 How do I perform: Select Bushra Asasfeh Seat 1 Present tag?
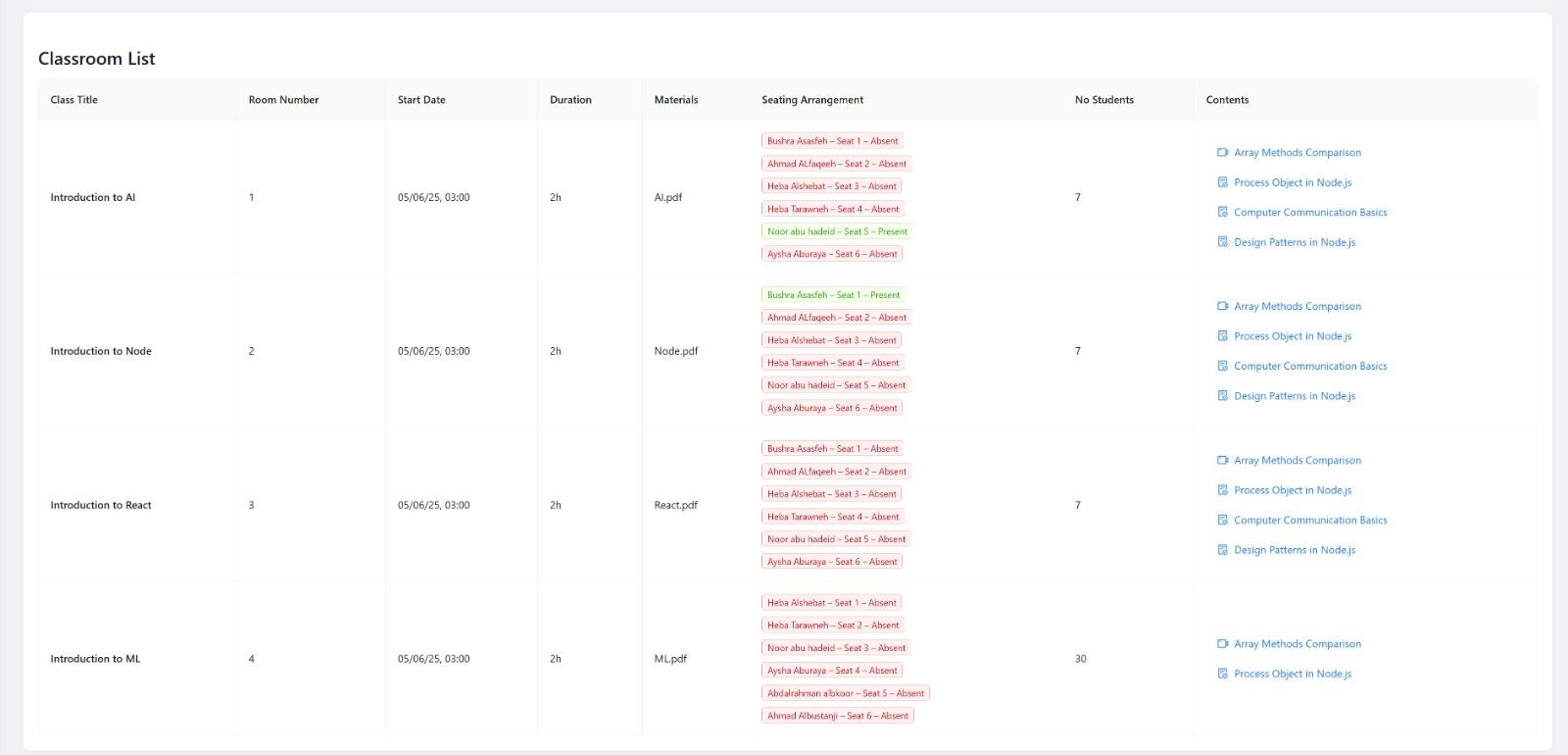tap(833, 295)
